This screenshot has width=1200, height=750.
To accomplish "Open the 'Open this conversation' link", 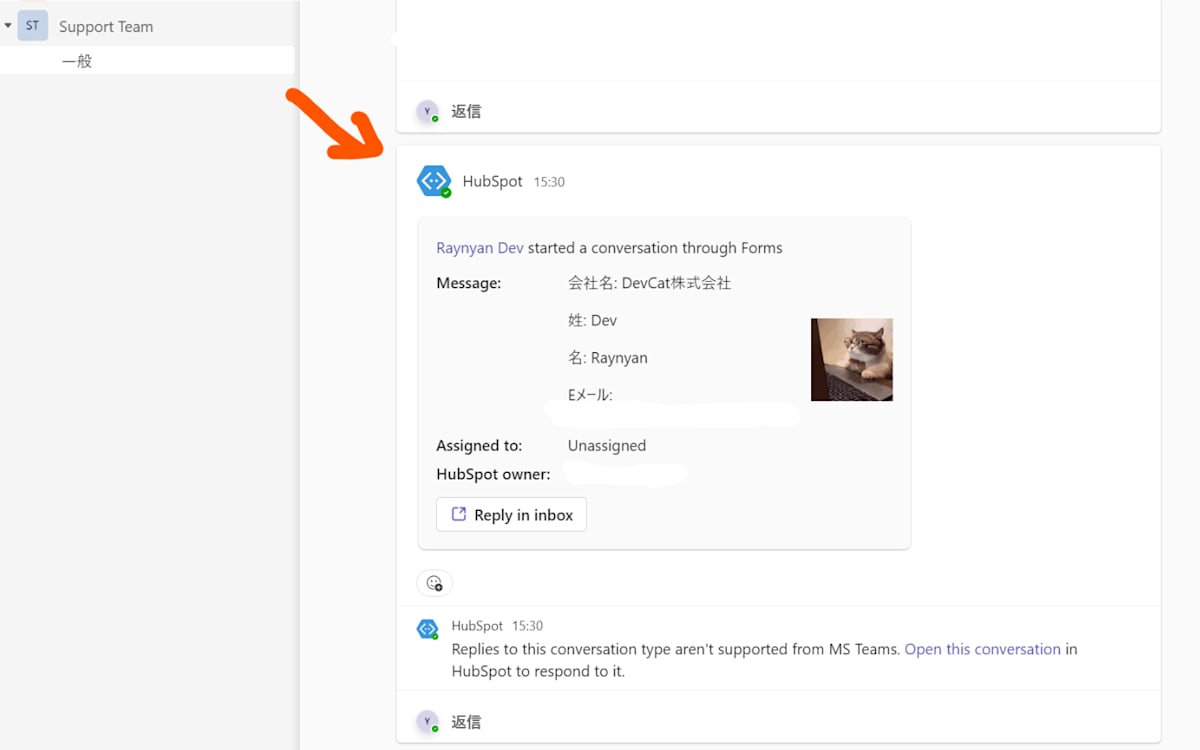I will tap(982, 649).
